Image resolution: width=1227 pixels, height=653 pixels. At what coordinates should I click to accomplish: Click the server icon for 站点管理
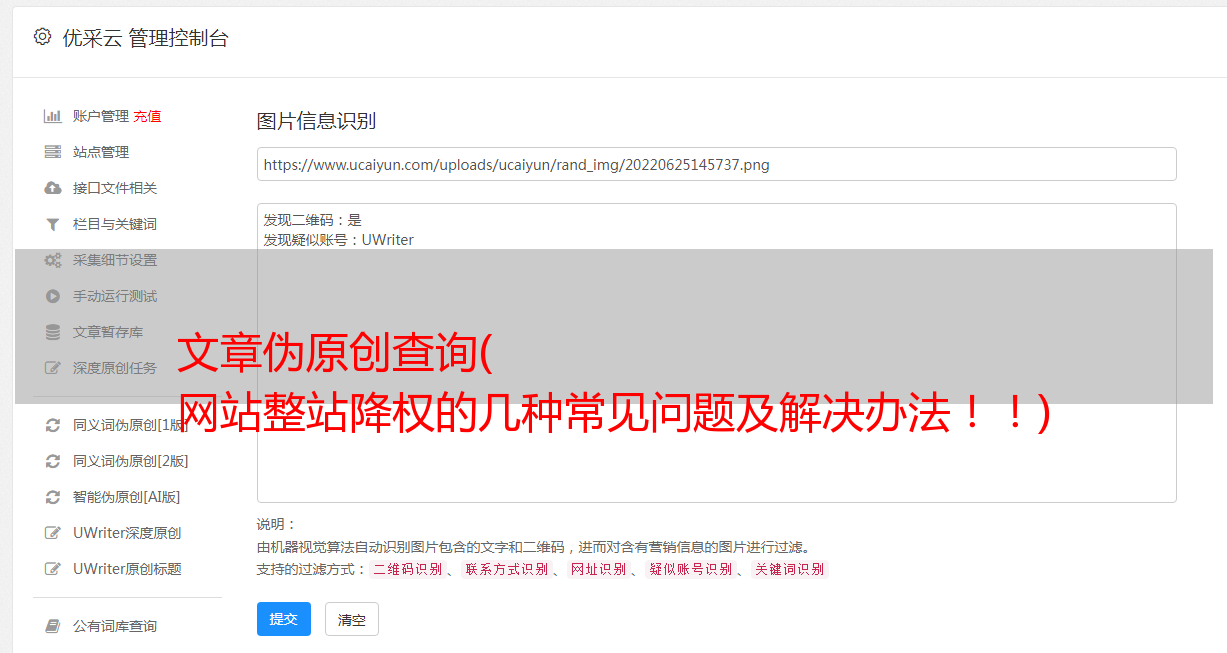(x=53, y=152)
